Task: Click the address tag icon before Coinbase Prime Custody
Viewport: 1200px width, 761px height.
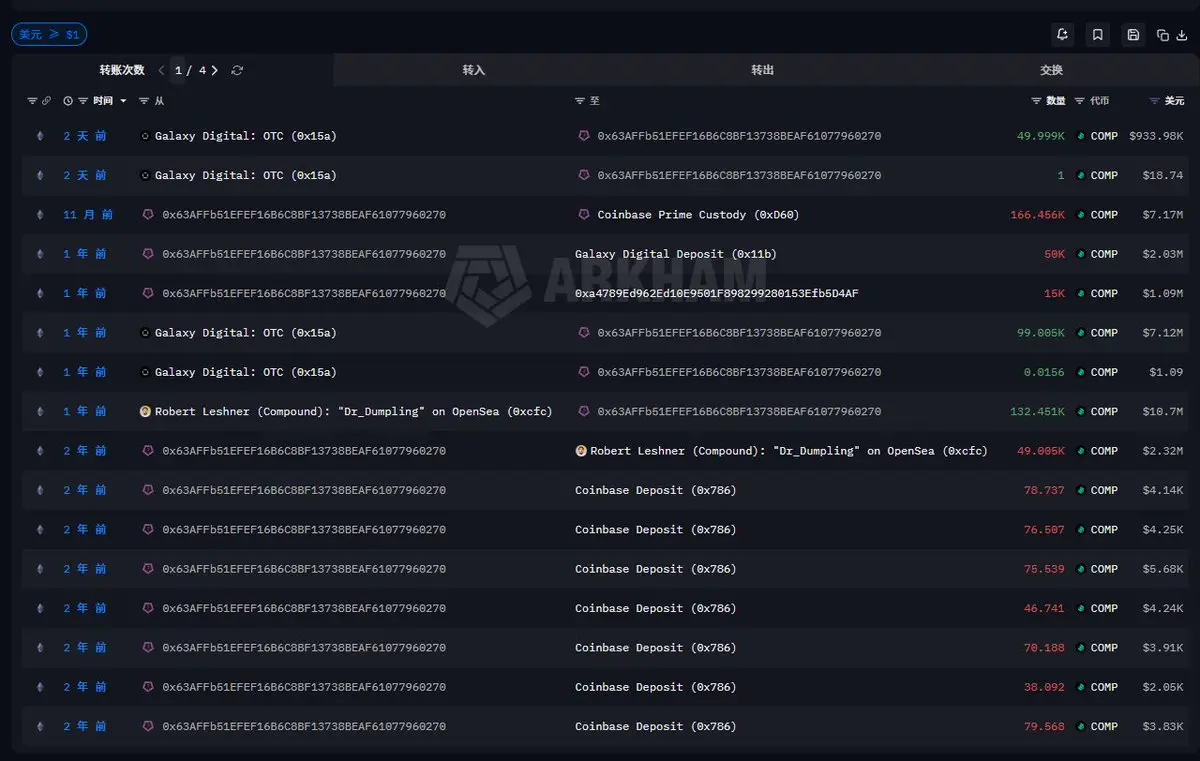Action: point(584,215)
